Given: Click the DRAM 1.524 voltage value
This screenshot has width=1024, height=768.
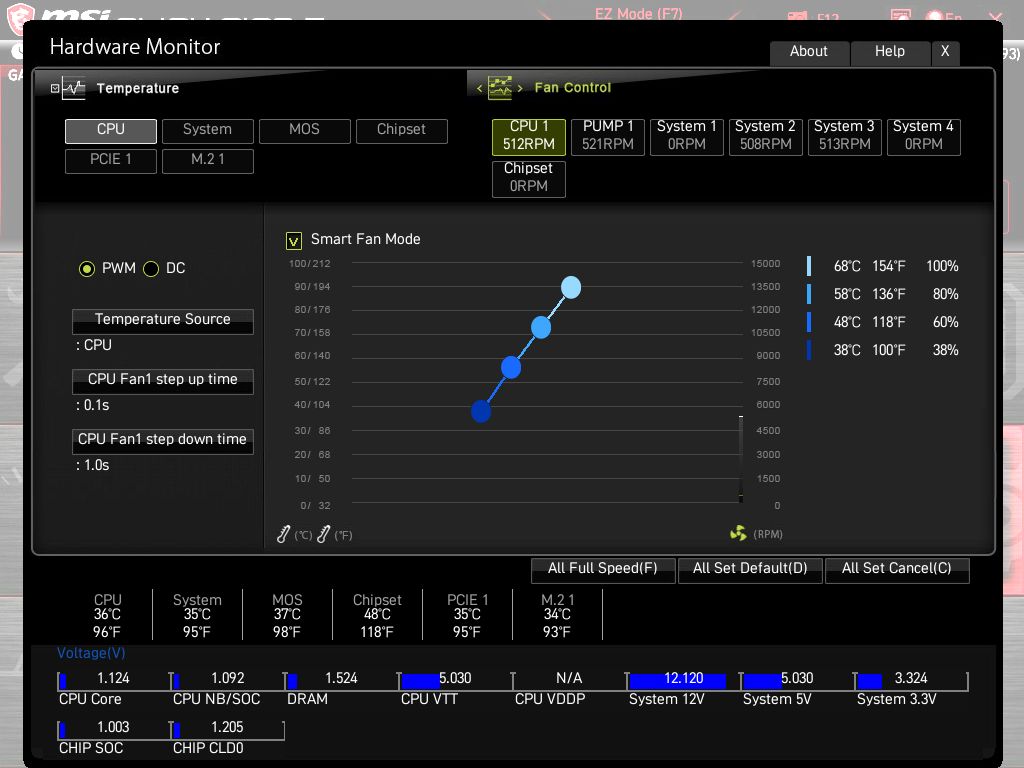Looking at the screenshot, I should pos(342,679).
